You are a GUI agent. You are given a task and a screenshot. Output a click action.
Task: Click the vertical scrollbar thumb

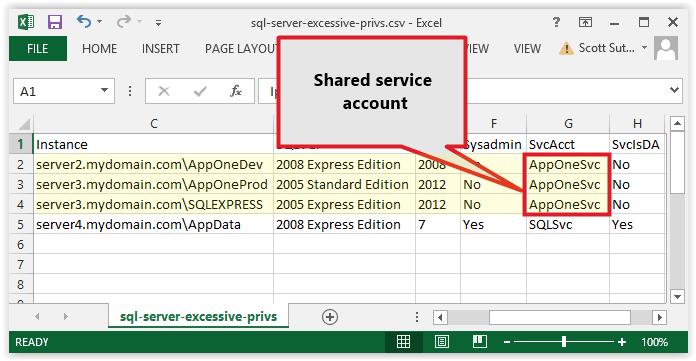[x=677, y=162]
